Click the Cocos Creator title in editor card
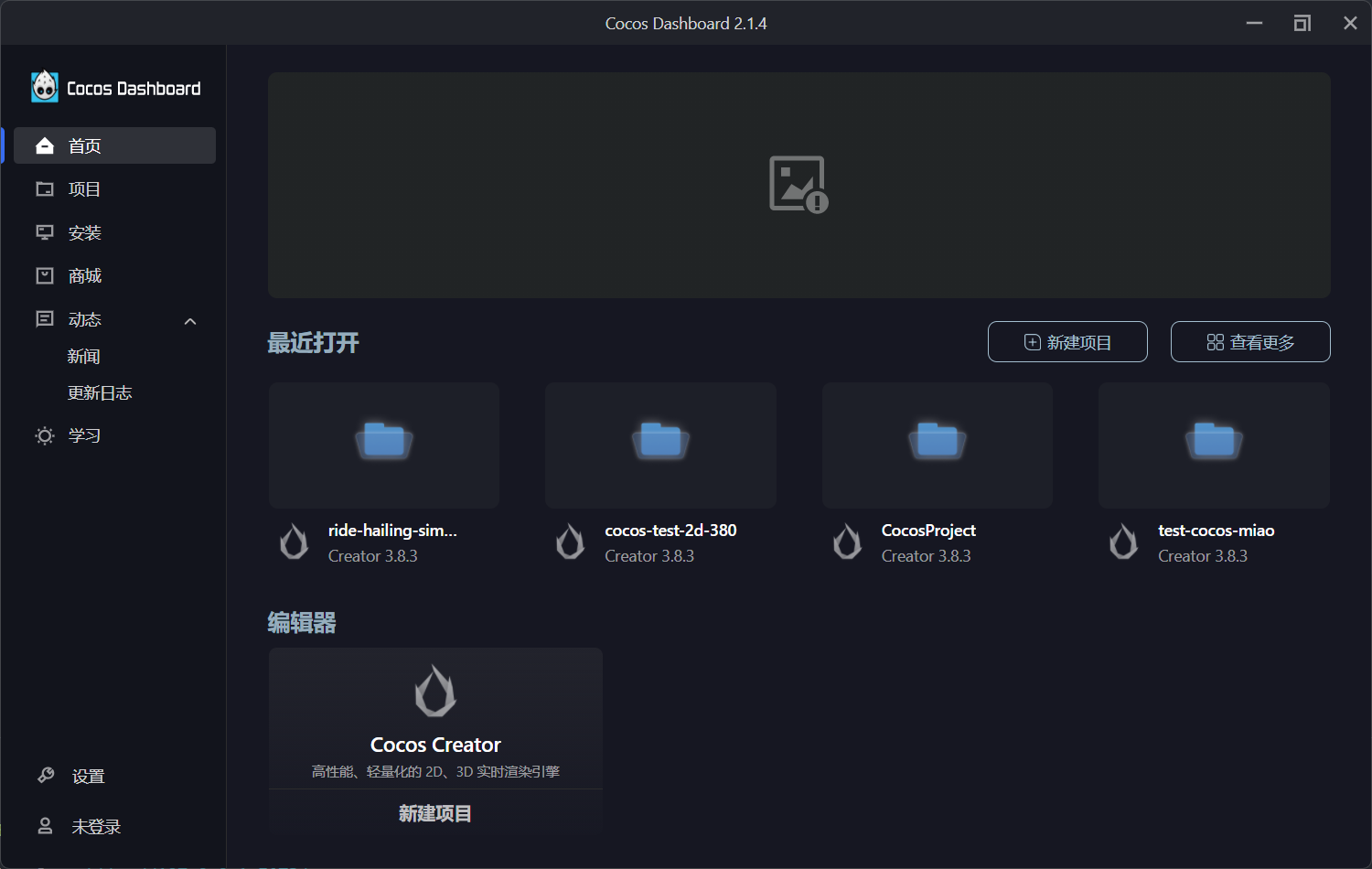 click(x=435, y=745)
